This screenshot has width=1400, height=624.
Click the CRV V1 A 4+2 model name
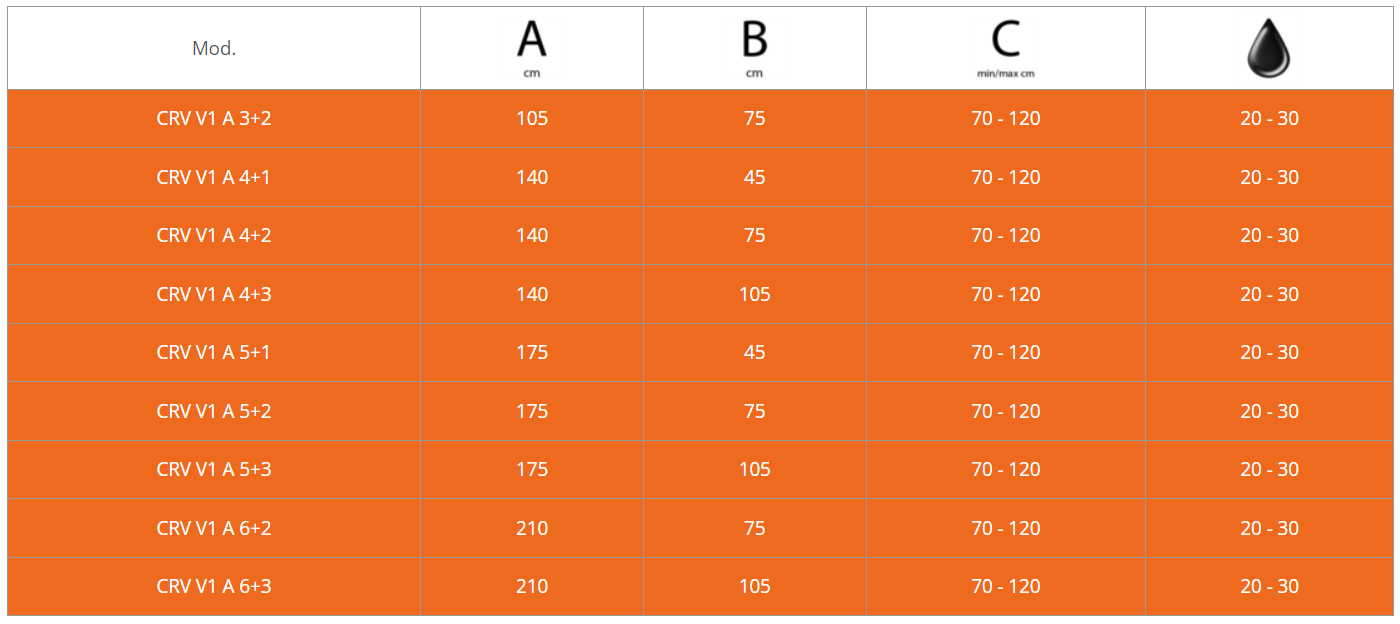tap(214, 235)
